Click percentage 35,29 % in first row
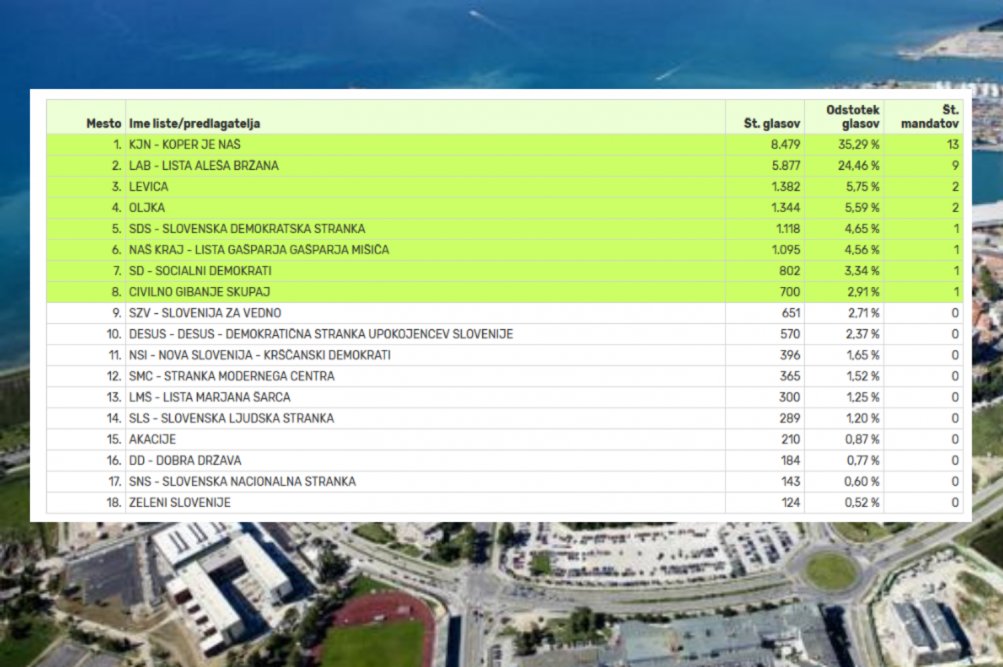The height and width of the screenshot is (667, 1003). (859, 145)
